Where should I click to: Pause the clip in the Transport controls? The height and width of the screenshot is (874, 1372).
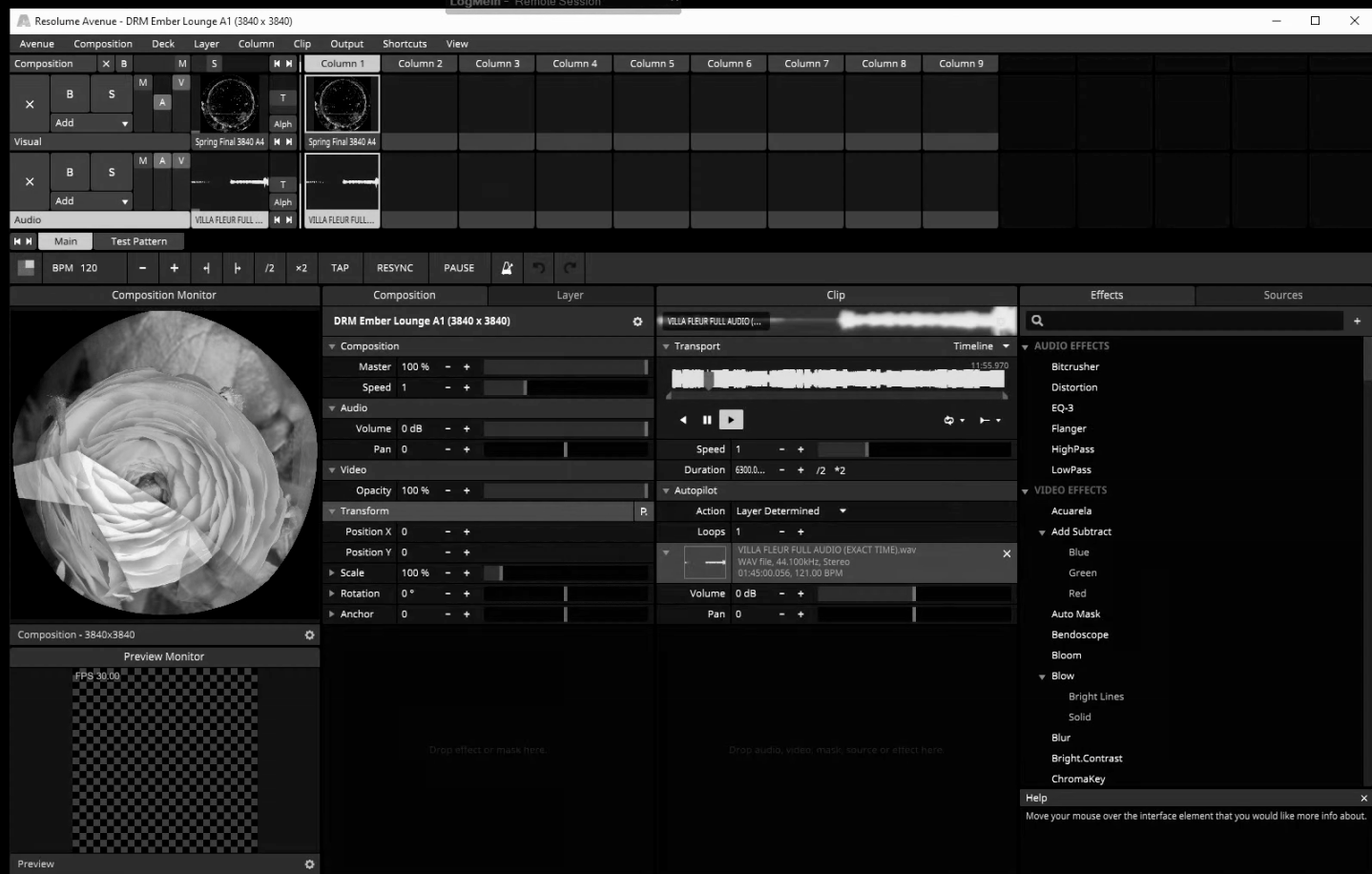click(x=707, y=420)
